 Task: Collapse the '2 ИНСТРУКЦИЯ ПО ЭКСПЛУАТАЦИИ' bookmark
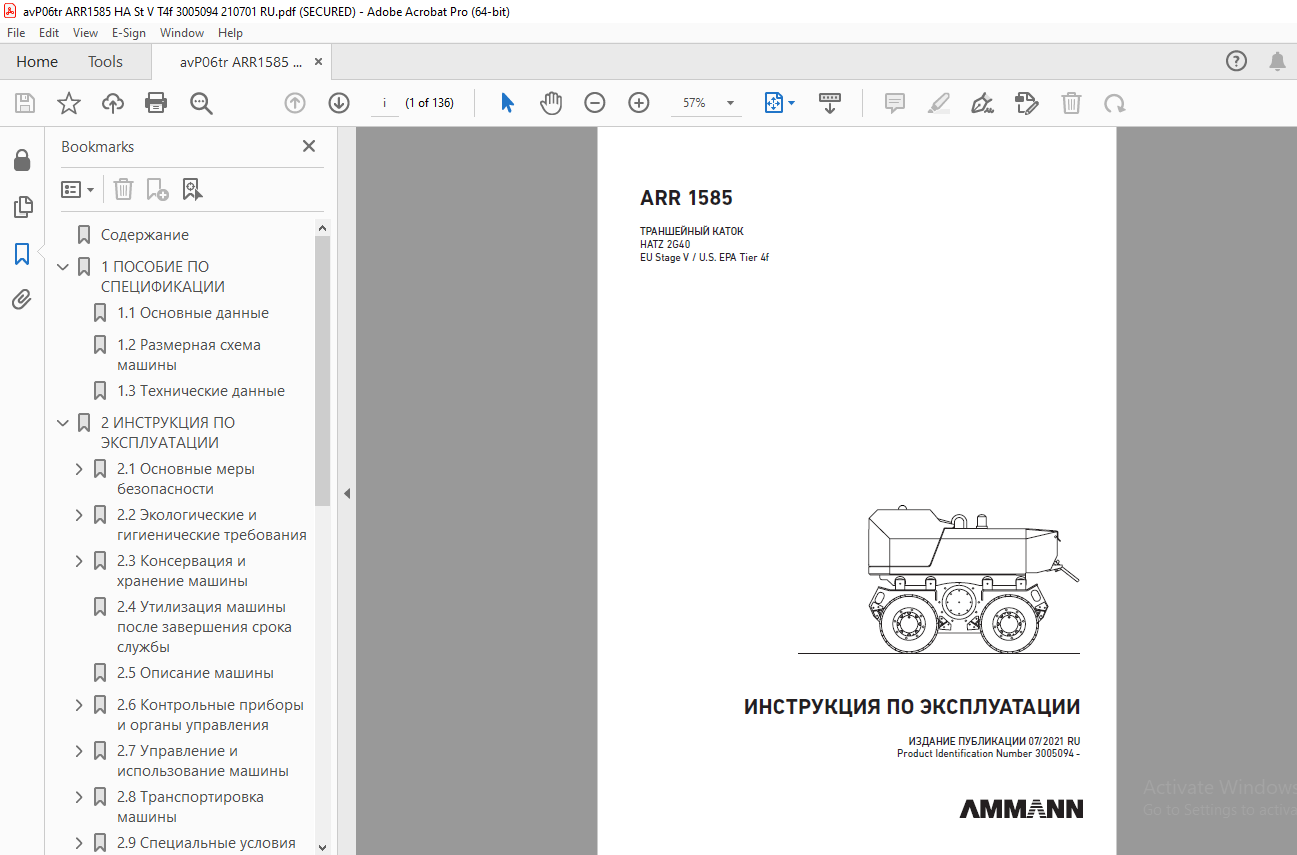(63, 423)
